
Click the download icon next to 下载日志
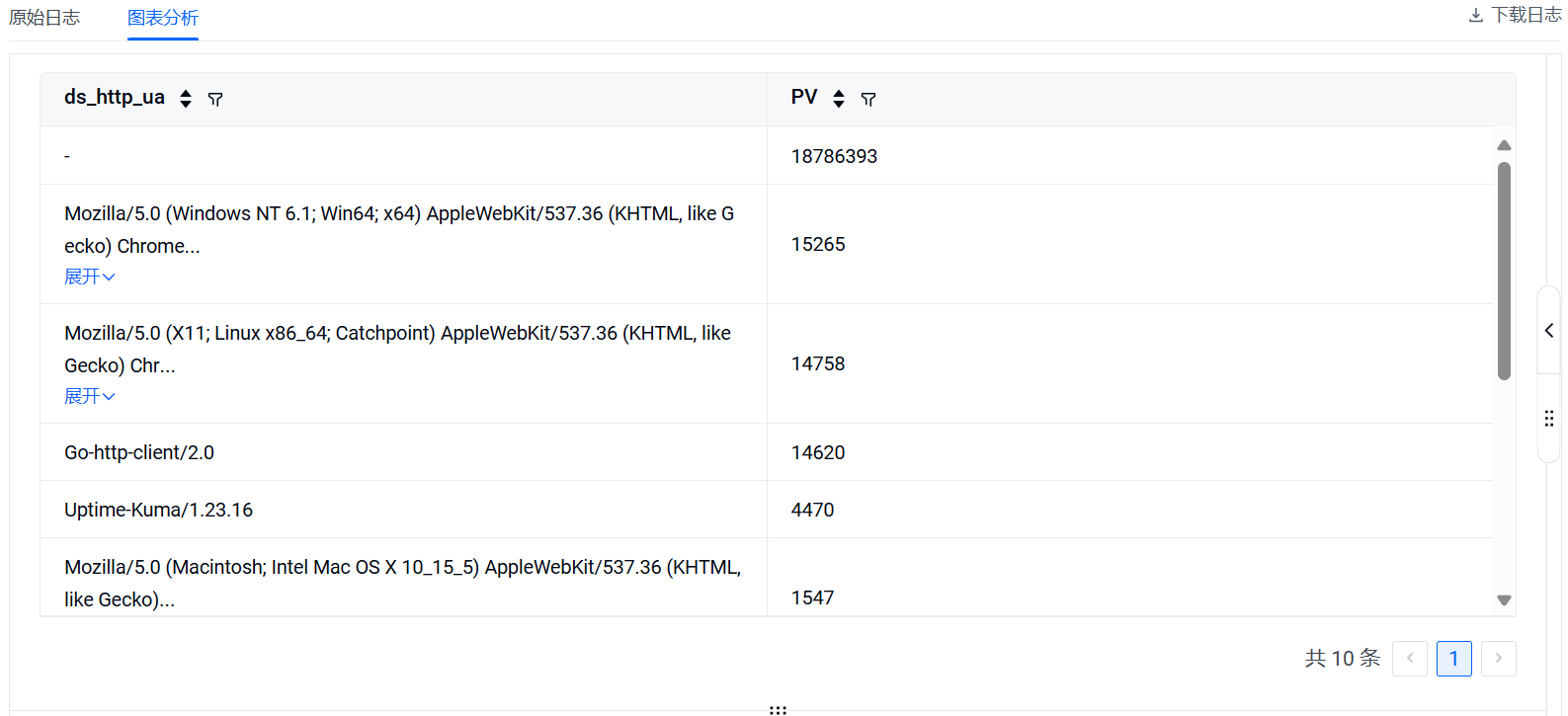pyautogui.click(x=1476, y=16)
